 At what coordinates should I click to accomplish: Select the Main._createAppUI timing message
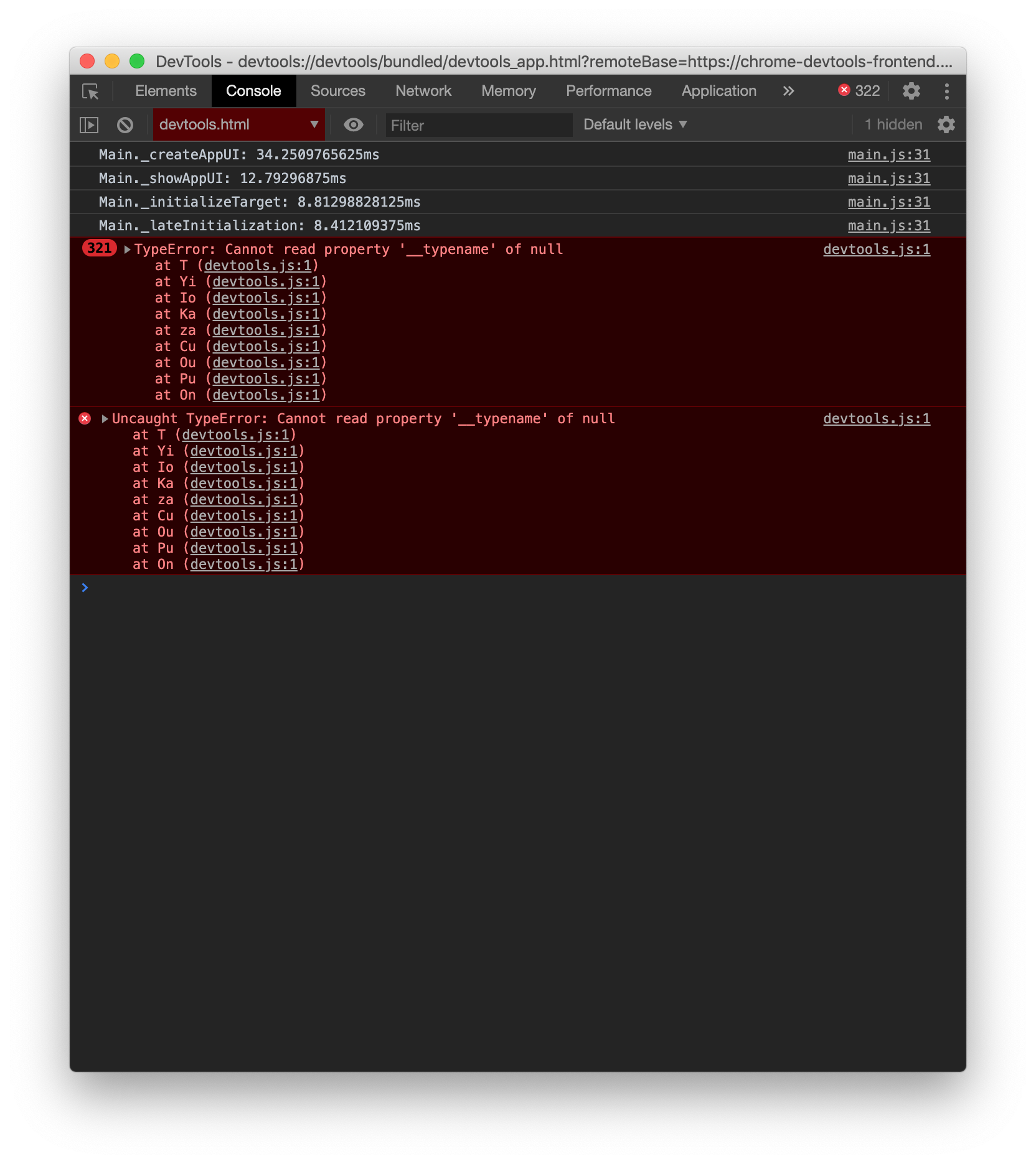[239, 155]
